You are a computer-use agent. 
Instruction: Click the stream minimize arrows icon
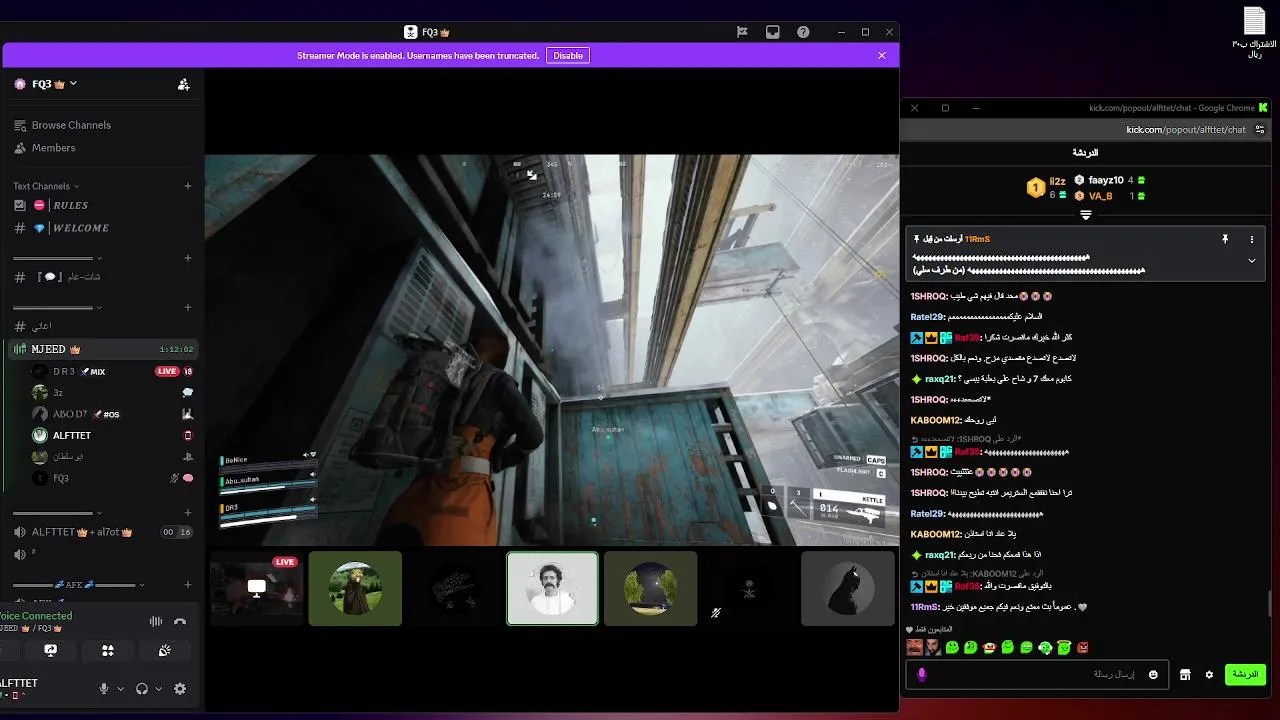[x=532, y=175]
